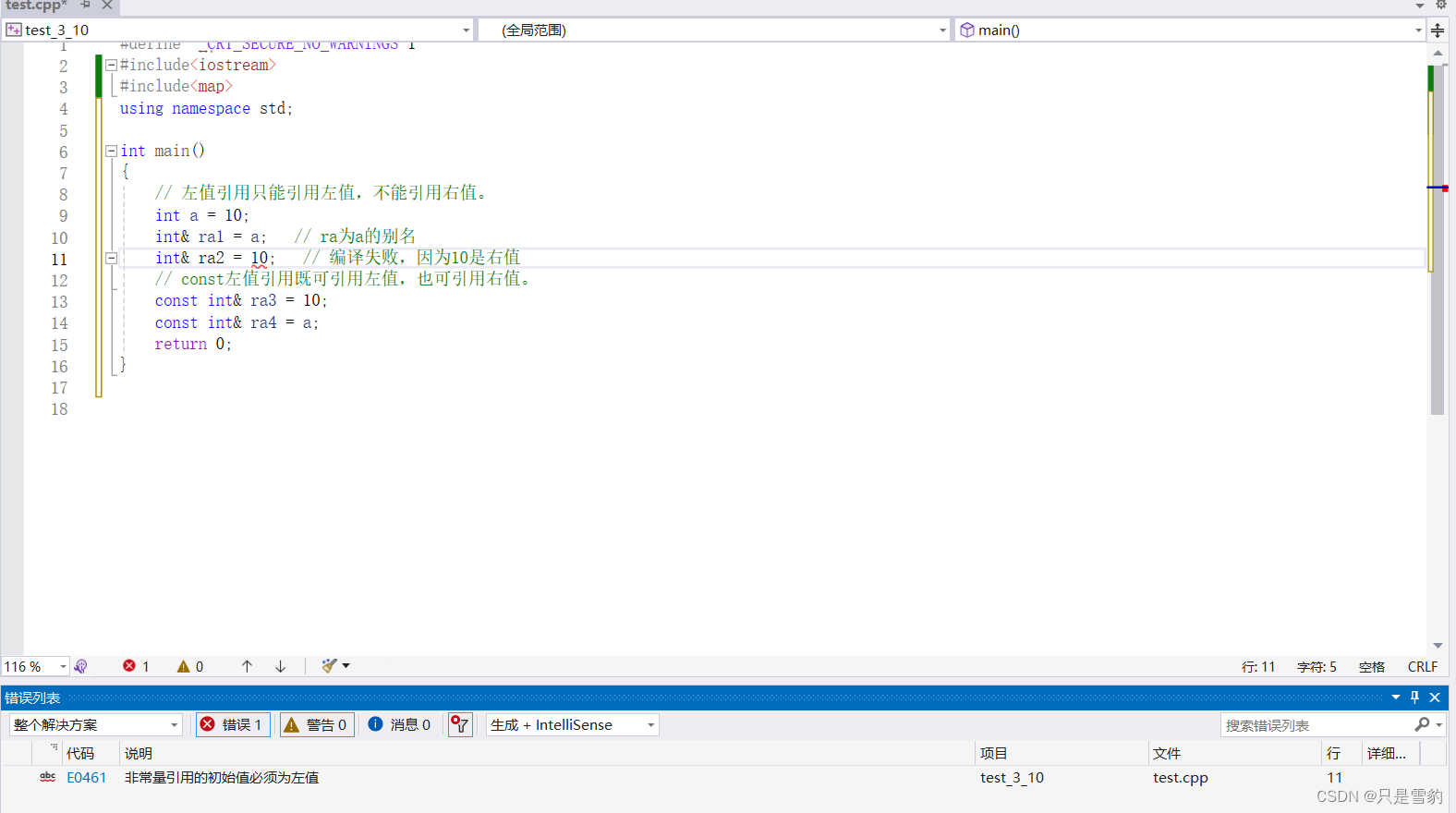Screen dimensions: 1456x813
Task: Click line number 13 in the margin
Action: (59, 302)
